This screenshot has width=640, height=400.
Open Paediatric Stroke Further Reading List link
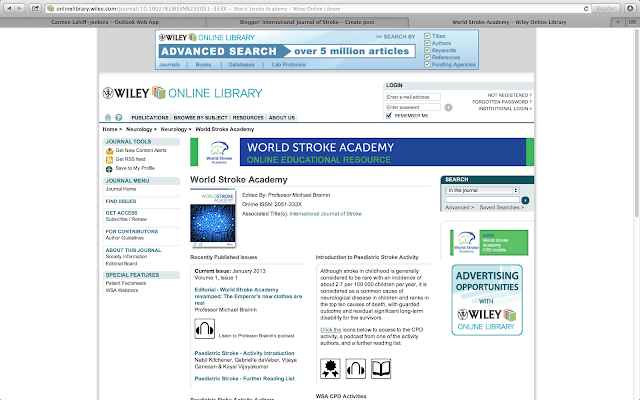[x=244, y=379]
